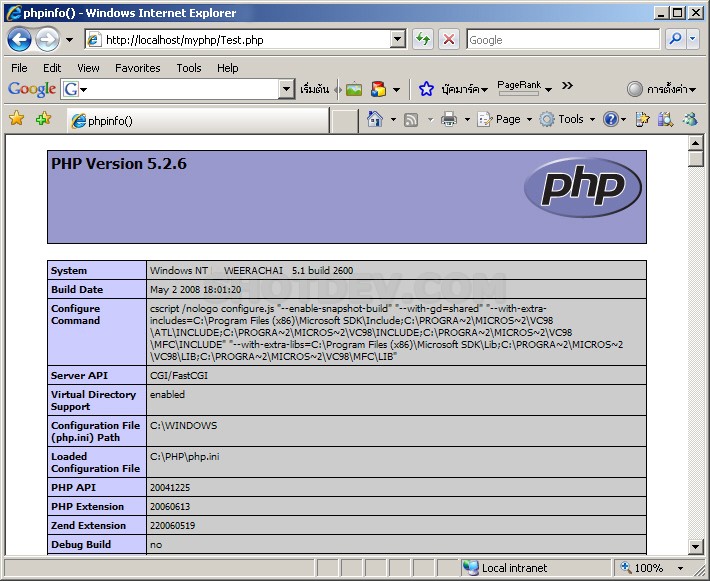Image resolution: width=710 pixels, height=581 pixels.
Task: Click the เริ่มต้น button on Google toolbar
Action: point(315,89)
